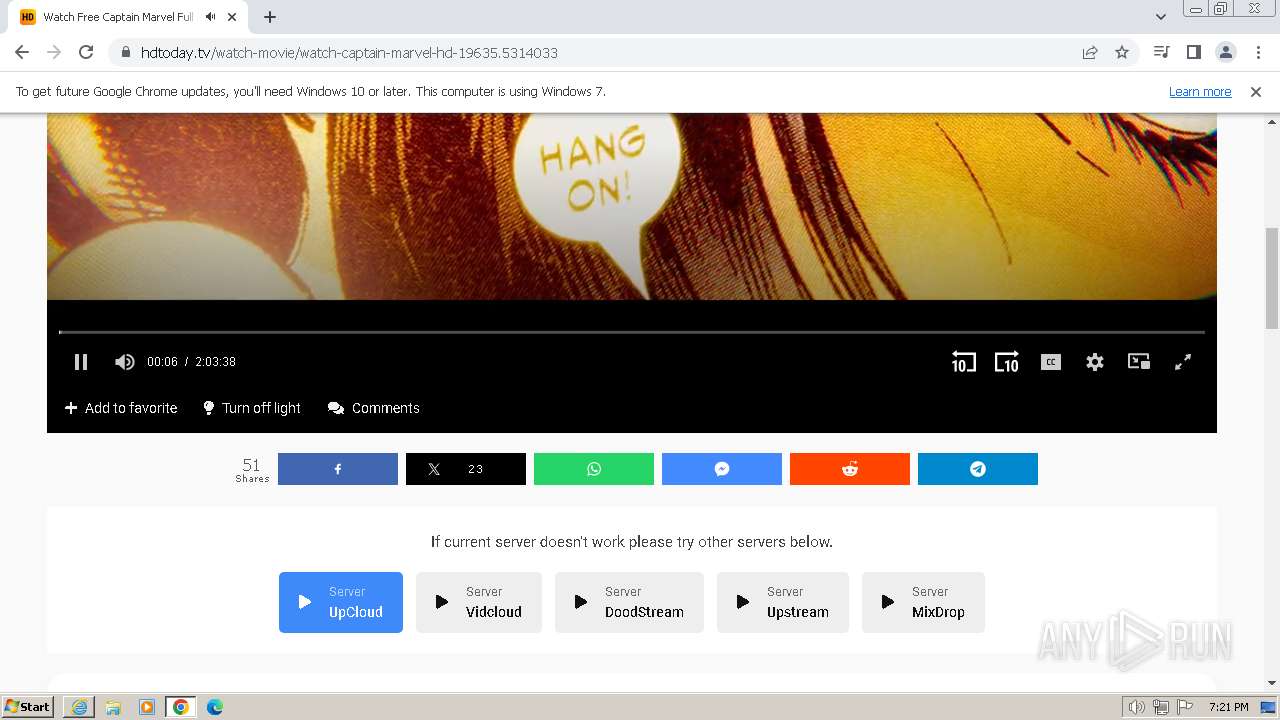The image size is (1280, 720).
Task: Open Learn more link
Action: 1200,92
